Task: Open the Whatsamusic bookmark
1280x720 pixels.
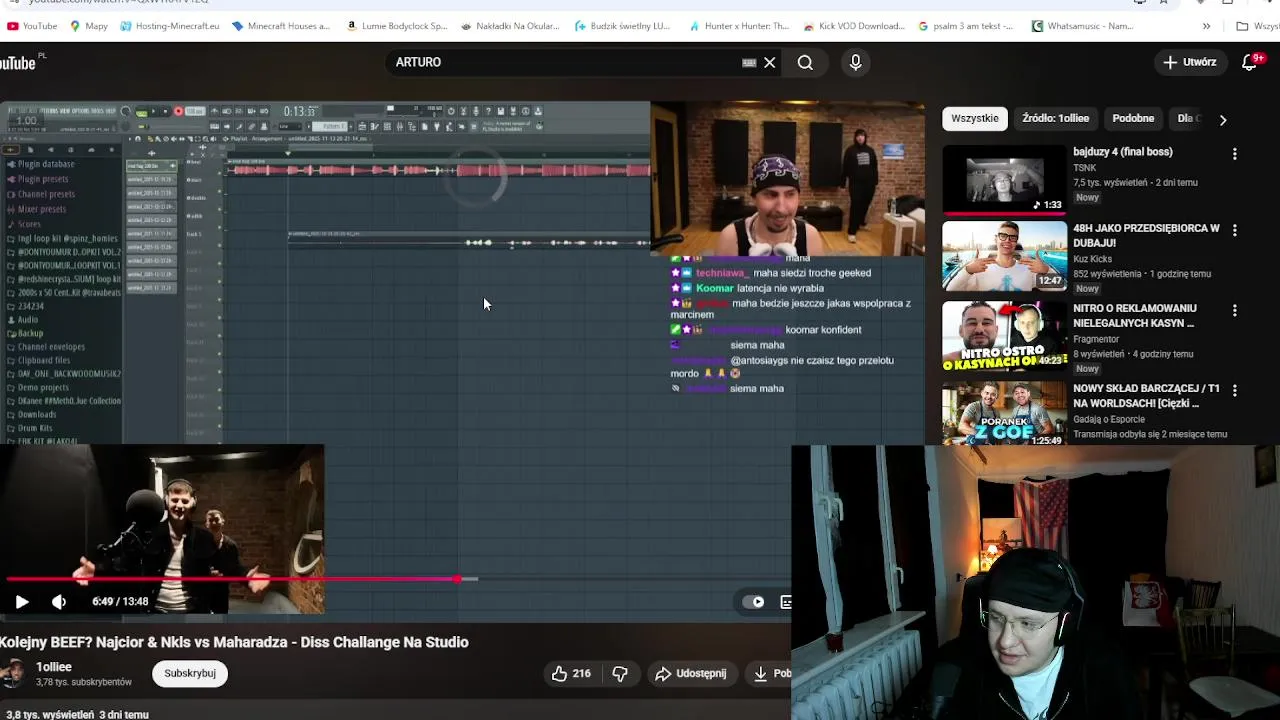Action: pyautogui.click(x=1082, y=26)
